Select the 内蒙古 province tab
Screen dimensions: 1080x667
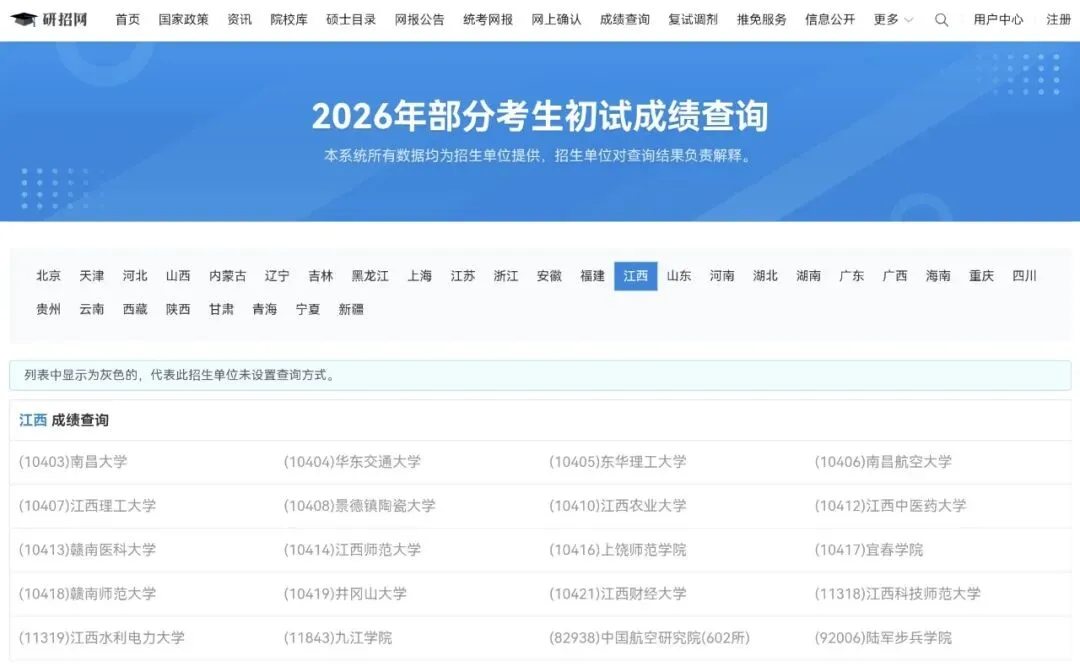(227, 276)
